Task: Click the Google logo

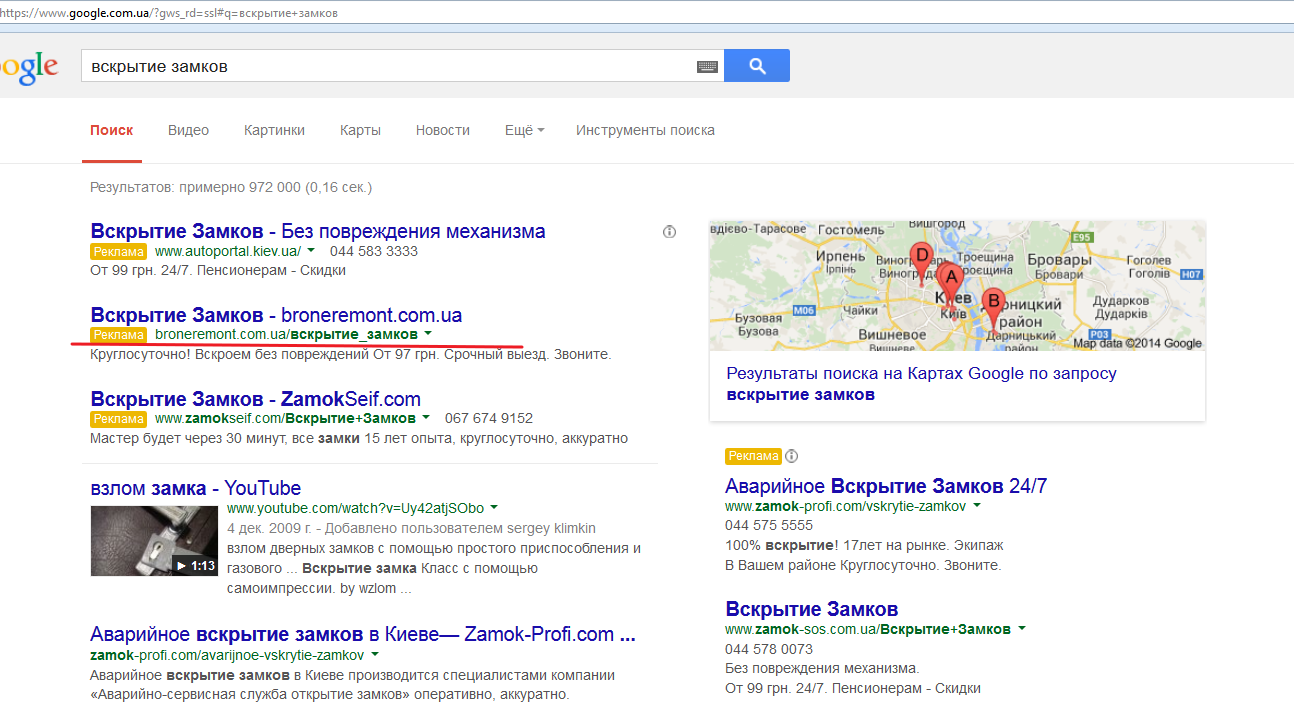Action: click(29, 67)
